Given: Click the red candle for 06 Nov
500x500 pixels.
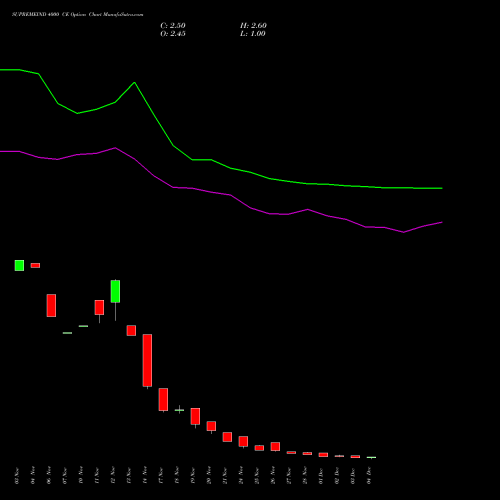Looking at the screenshot, I should (51, 305).
